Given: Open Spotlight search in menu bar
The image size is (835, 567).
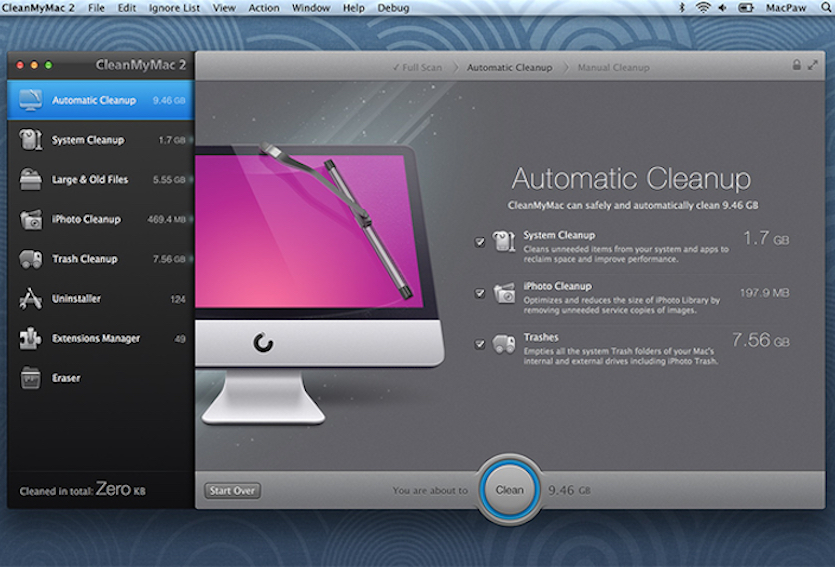Looking at the screenshot, I should (x=825, y=7).
